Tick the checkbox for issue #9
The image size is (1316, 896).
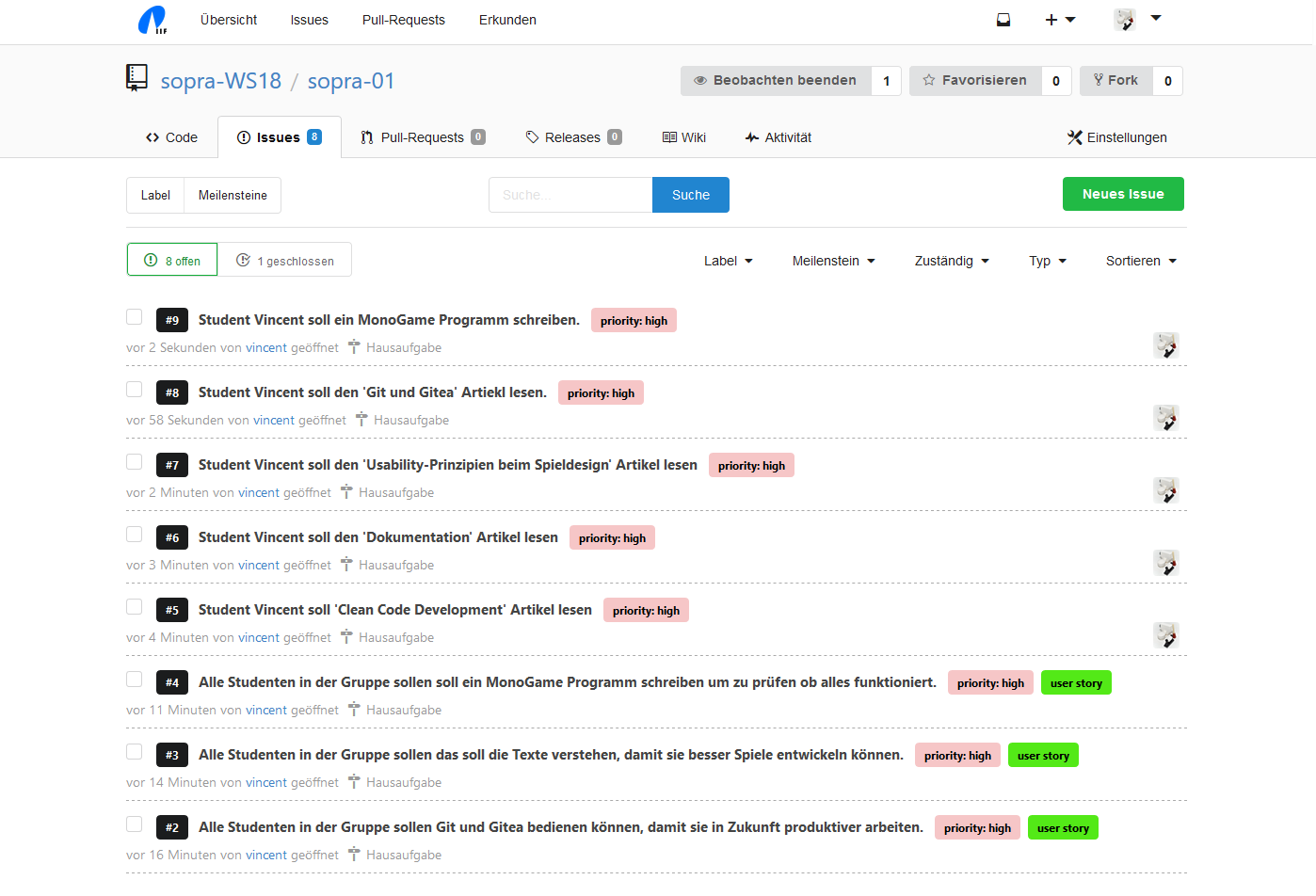pos(135,317)
